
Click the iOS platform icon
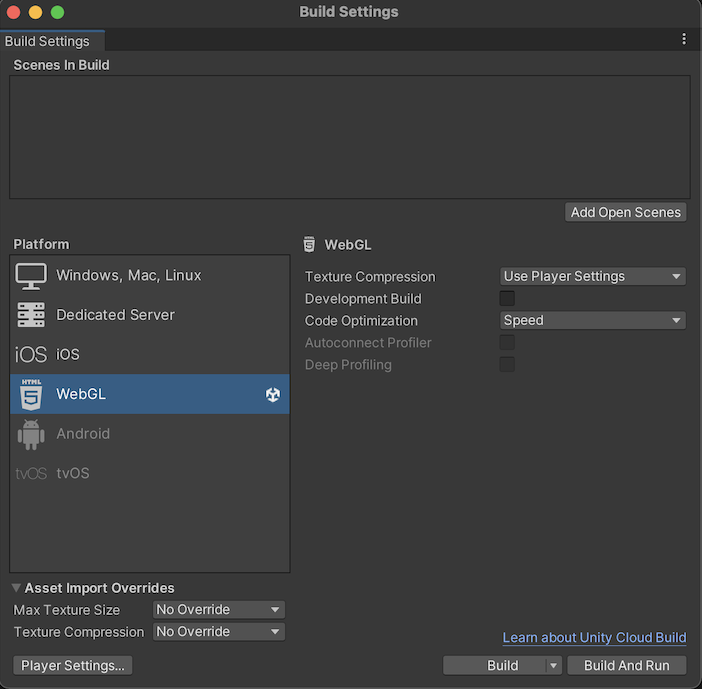coord(31,355)
